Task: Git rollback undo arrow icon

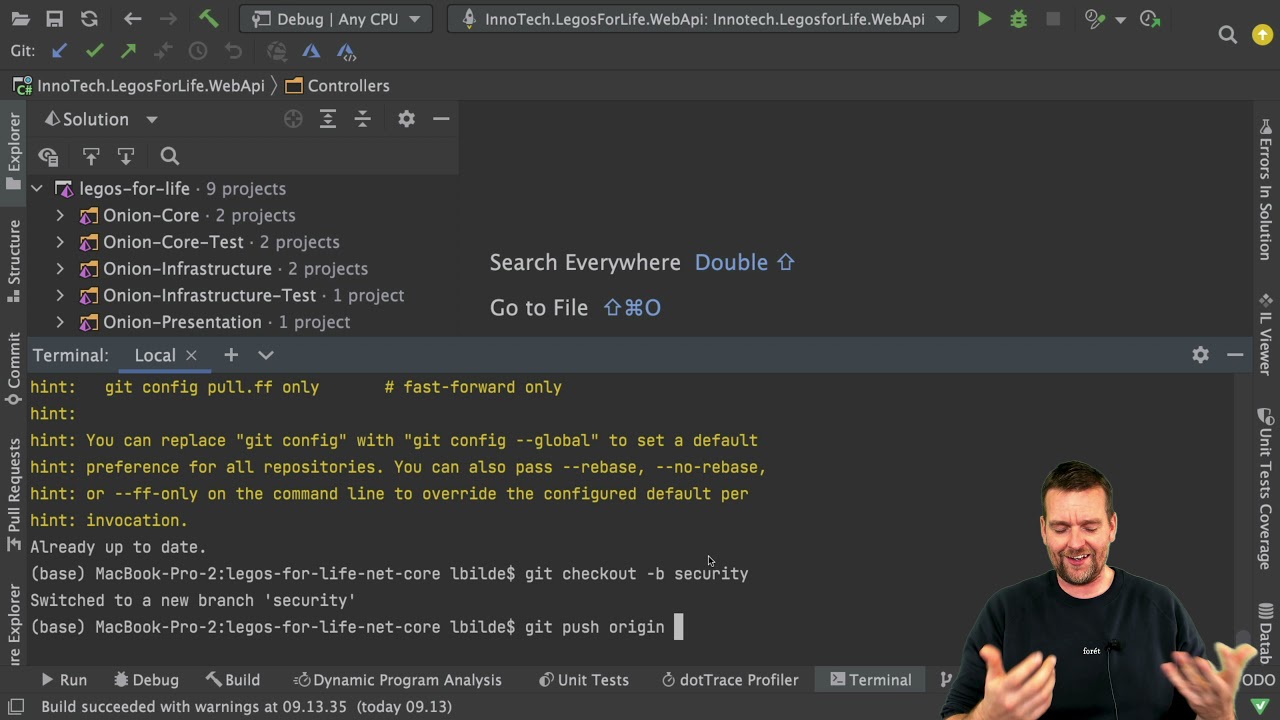Action: click(x=233, y=51)
